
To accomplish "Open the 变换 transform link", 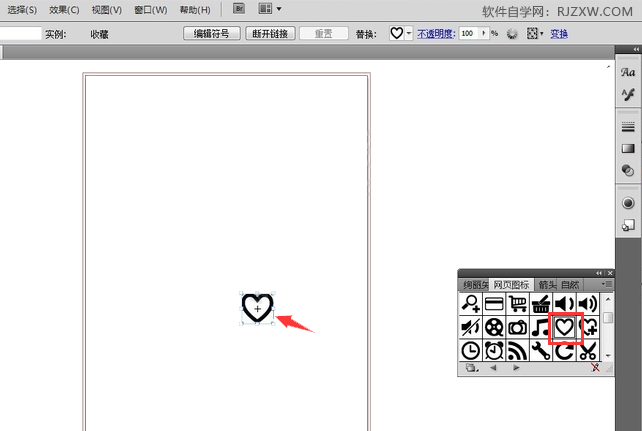I will [x=559, y=34].
